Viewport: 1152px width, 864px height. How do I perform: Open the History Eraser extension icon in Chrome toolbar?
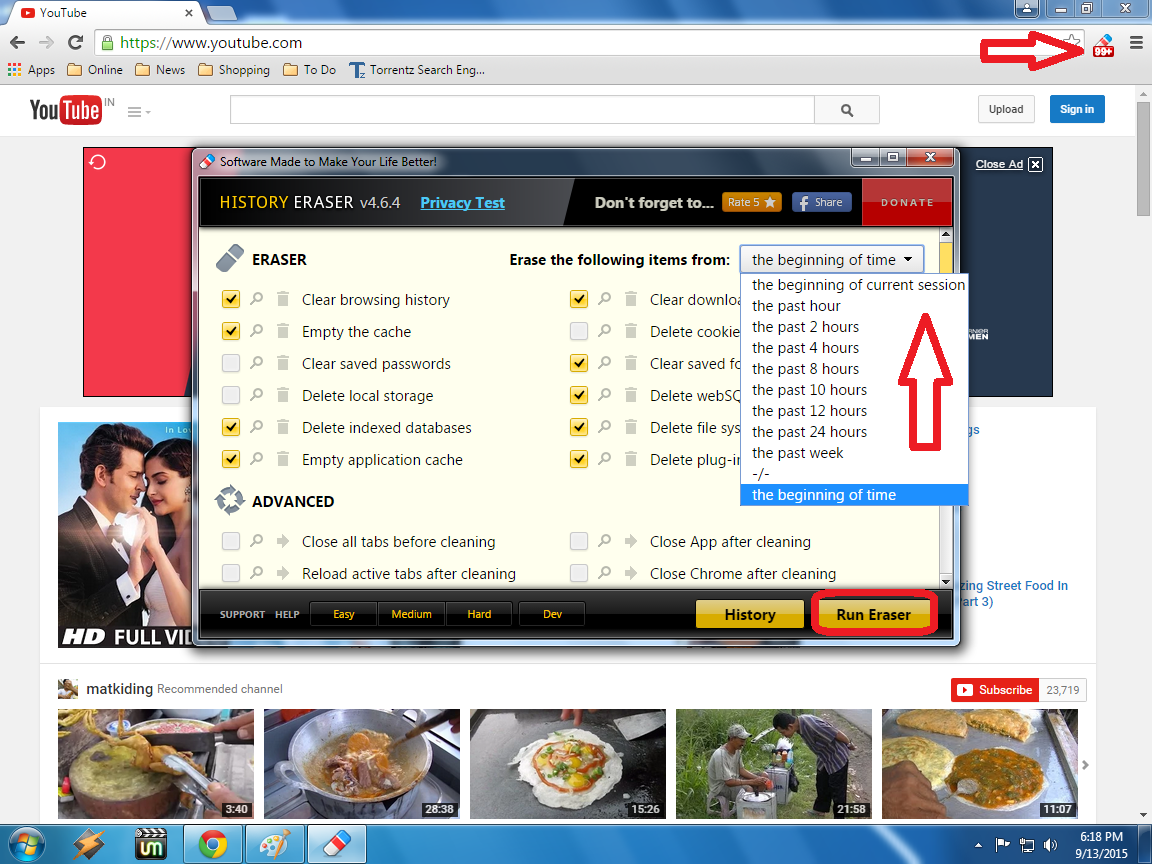[1103, 45]
